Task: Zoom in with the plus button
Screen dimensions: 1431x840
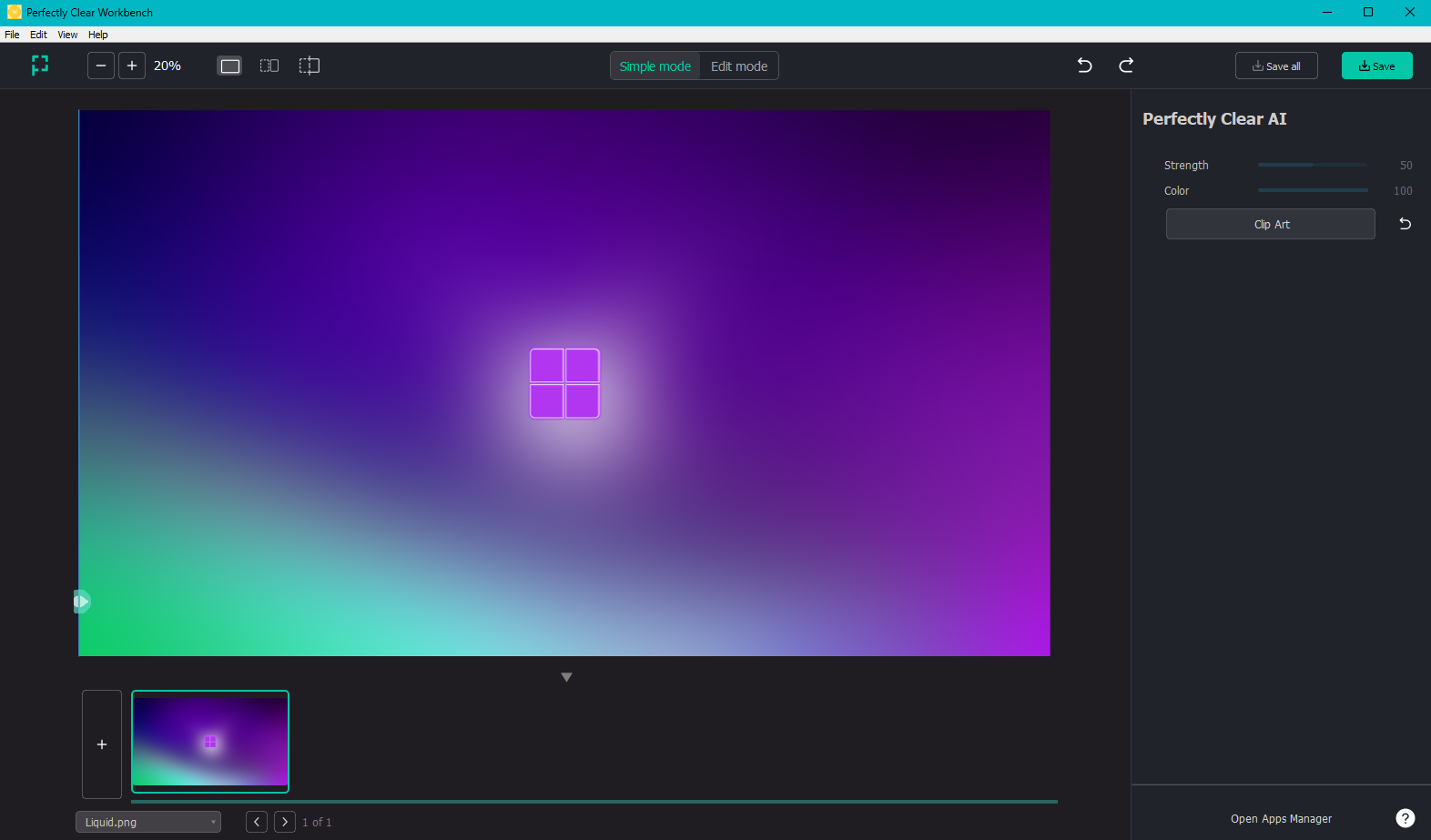Action: point(132,66)
